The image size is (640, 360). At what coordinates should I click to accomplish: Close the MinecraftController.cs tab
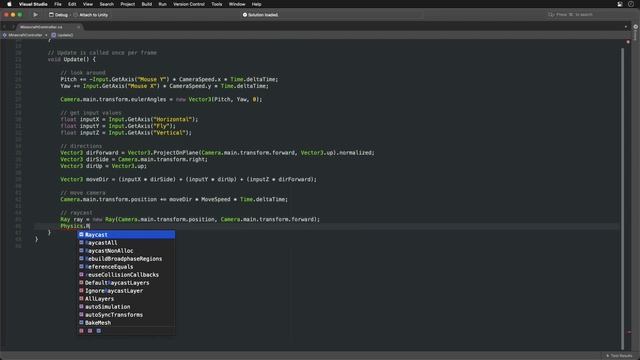tap(78, 27)
